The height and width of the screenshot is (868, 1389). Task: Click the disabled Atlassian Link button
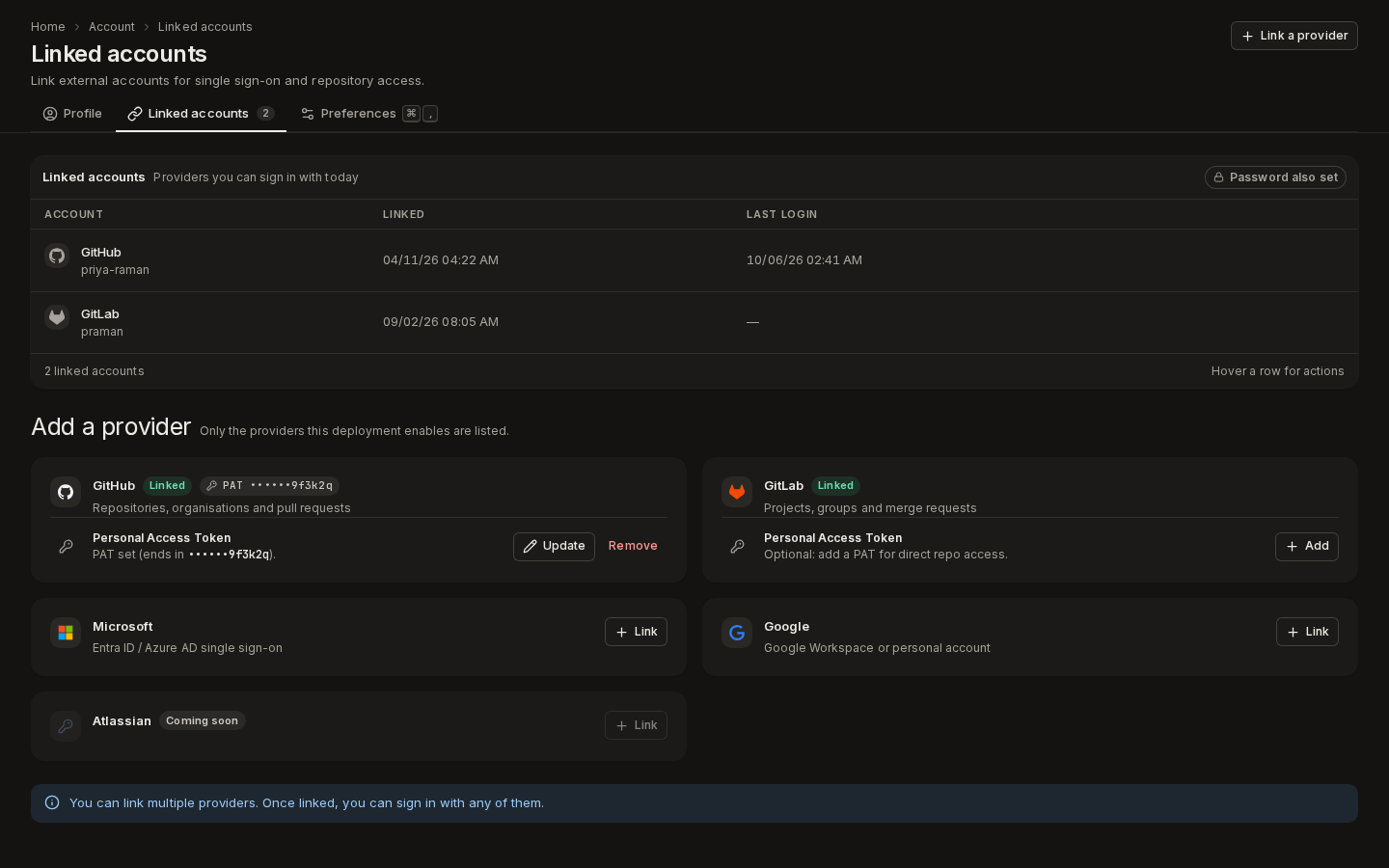(x=636, y=725)
